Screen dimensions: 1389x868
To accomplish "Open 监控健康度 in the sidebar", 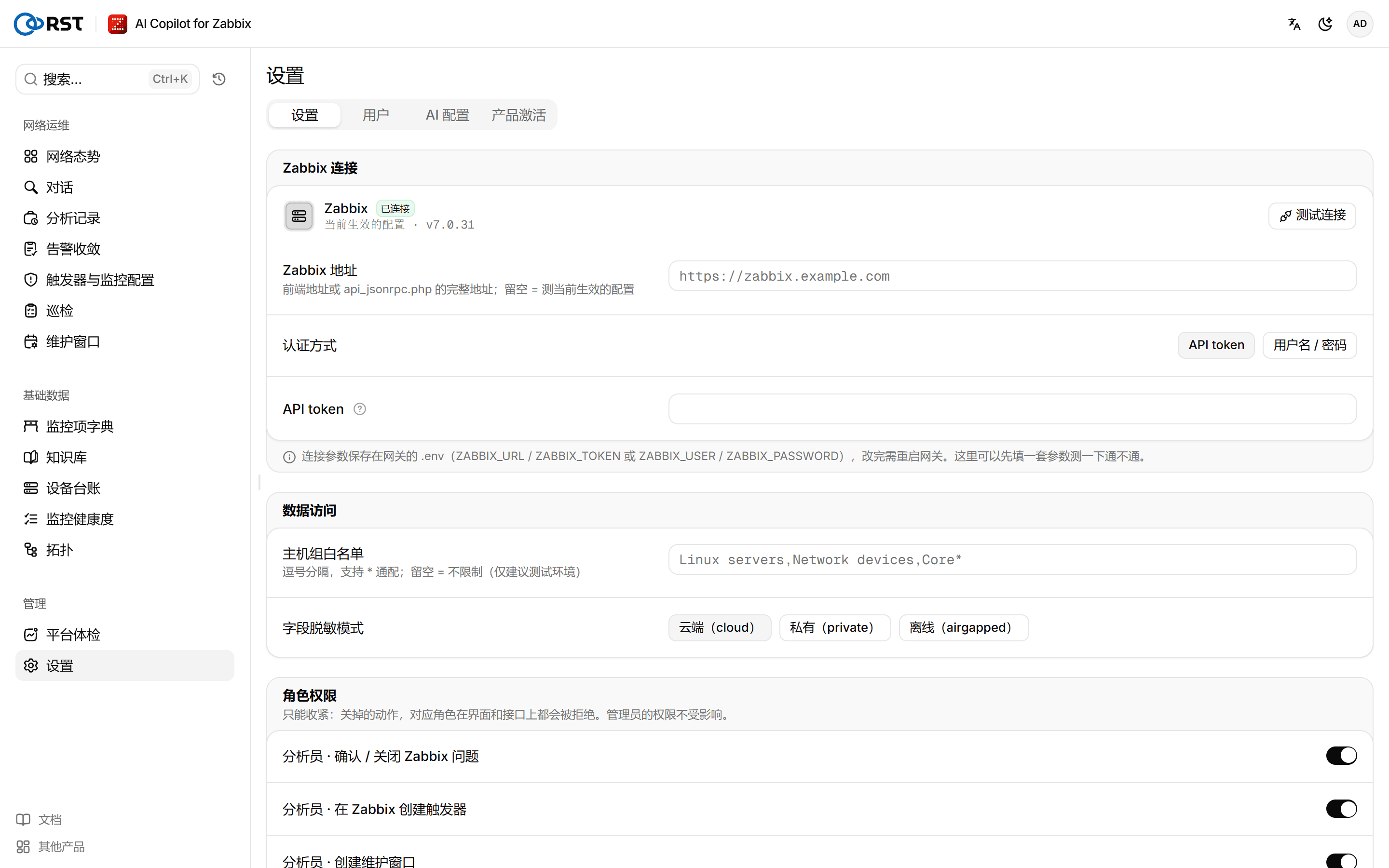I will click(x=124, y=519).
